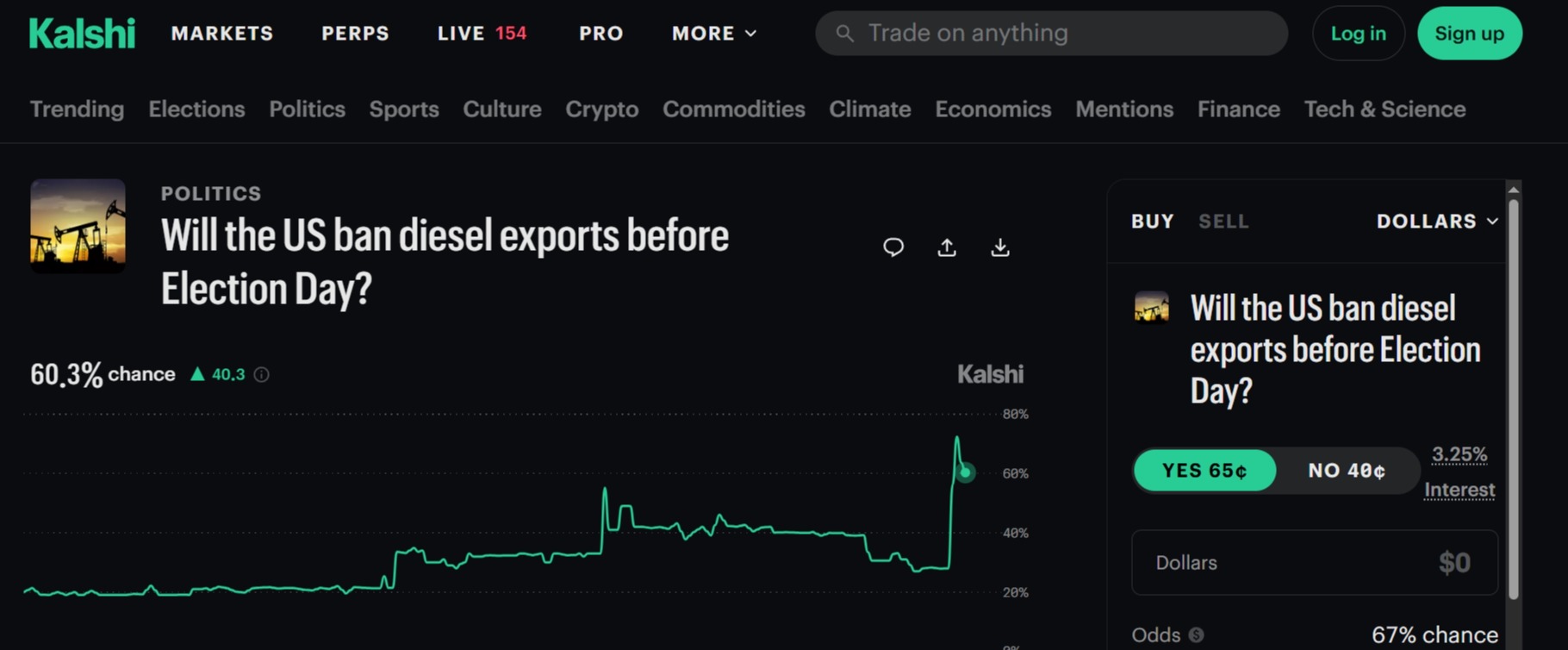
Task: Open the comments speech bubble icon
Action: click(x=893, y=247)
